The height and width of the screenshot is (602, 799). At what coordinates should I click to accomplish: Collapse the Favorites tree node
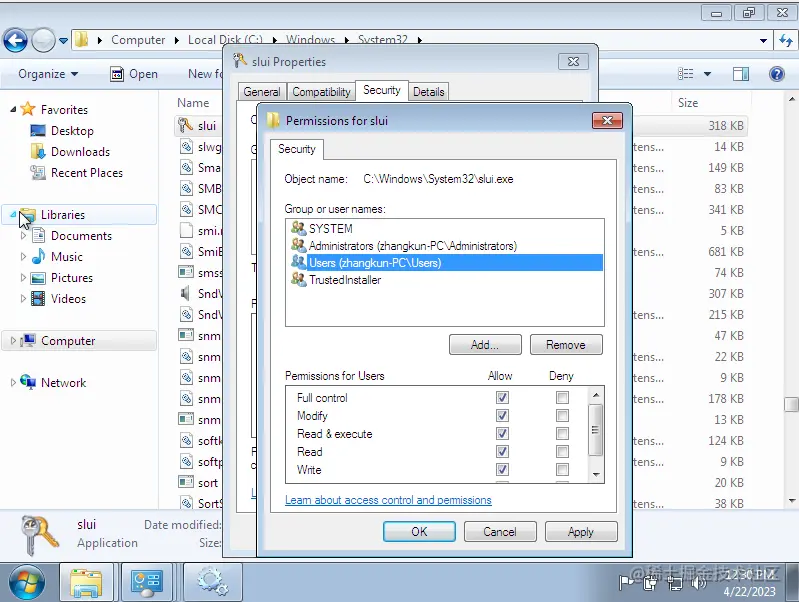13,110
